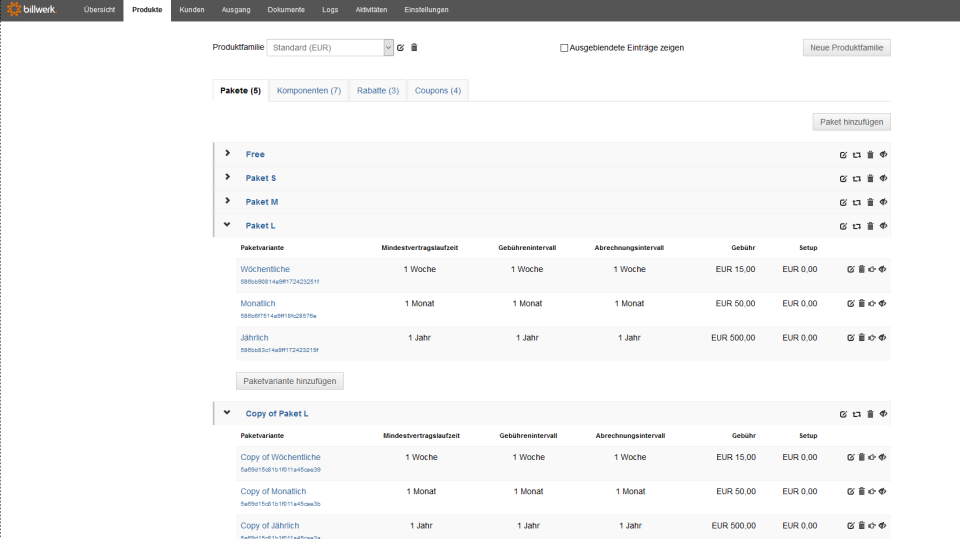Enable 'Ausgeblendete Einträge zeigen' checkbox
The image size is (960, 540).
[564, 47]
